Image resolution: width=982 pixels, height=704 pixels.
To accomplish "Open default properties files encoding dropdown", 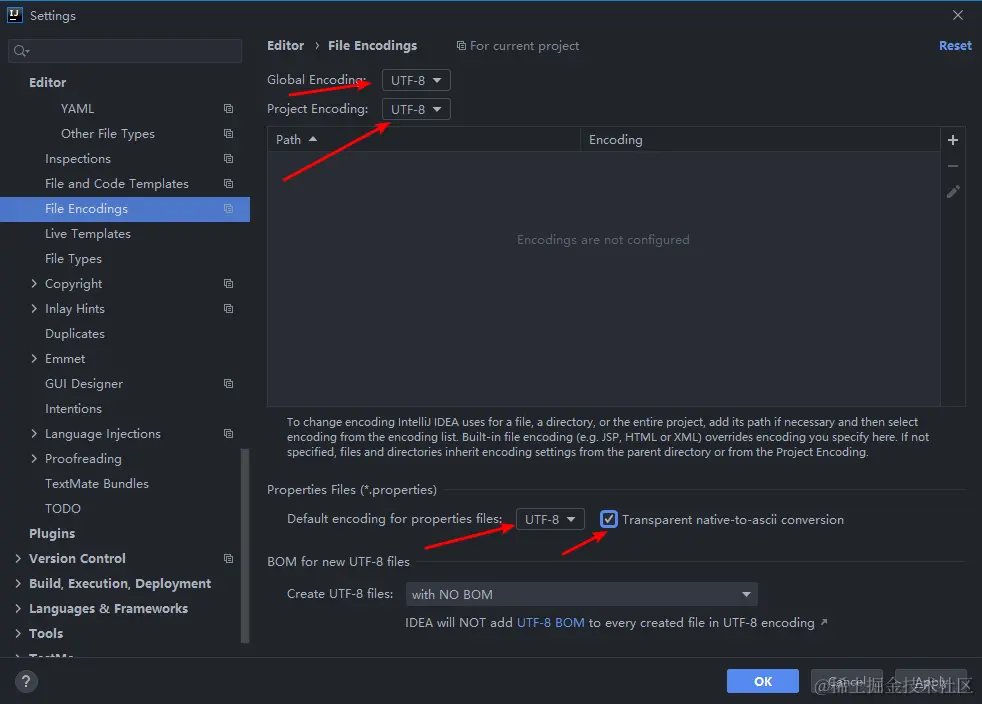I will click(x=550, y=519).
